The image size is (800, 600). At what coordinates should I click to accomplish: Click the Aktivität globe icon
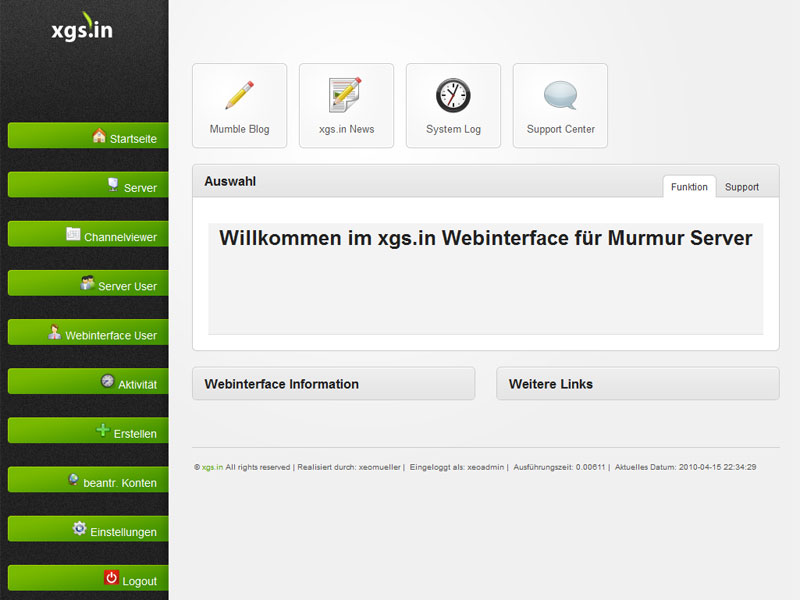[x=110, y=382]
